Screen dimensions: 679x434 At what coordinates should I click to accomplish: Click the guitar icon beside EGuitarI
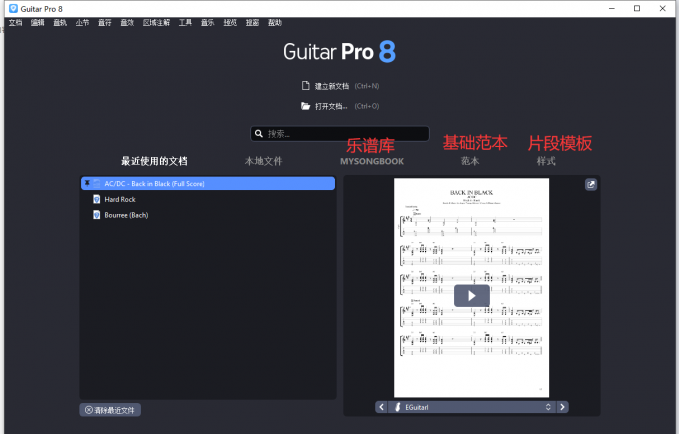[398, 407]
